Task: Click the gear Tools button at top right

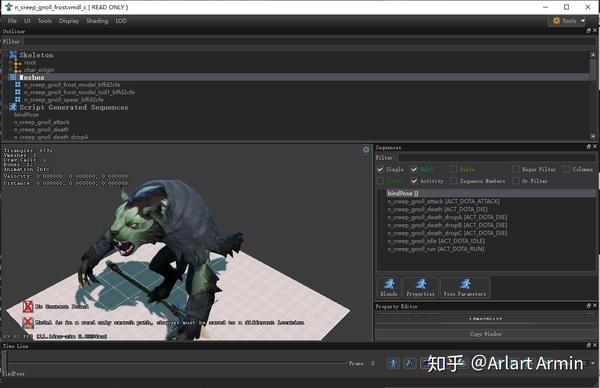Action: (x=565, y=21)
